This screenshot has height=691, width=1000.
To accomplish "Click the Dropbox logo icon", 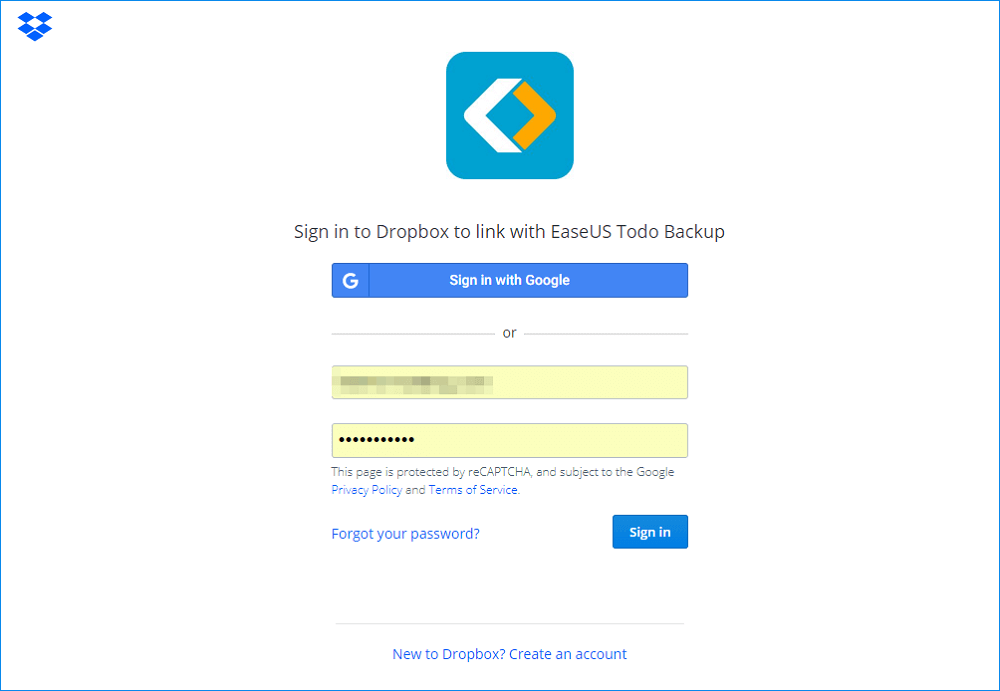I will pyautogui.click(x=34, y=26).
